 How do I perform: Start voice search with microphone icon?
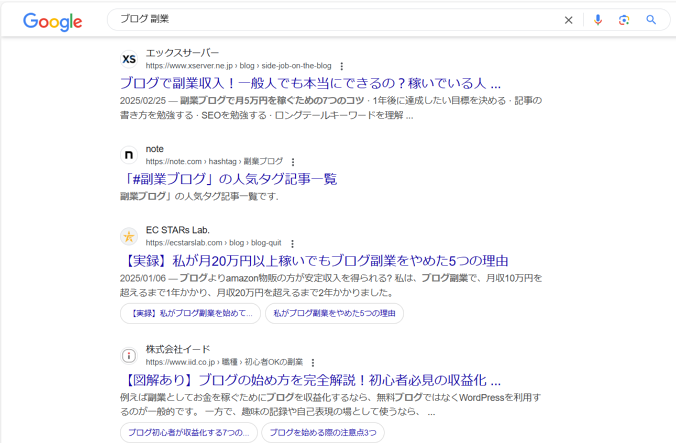click(x=598, y=20)
